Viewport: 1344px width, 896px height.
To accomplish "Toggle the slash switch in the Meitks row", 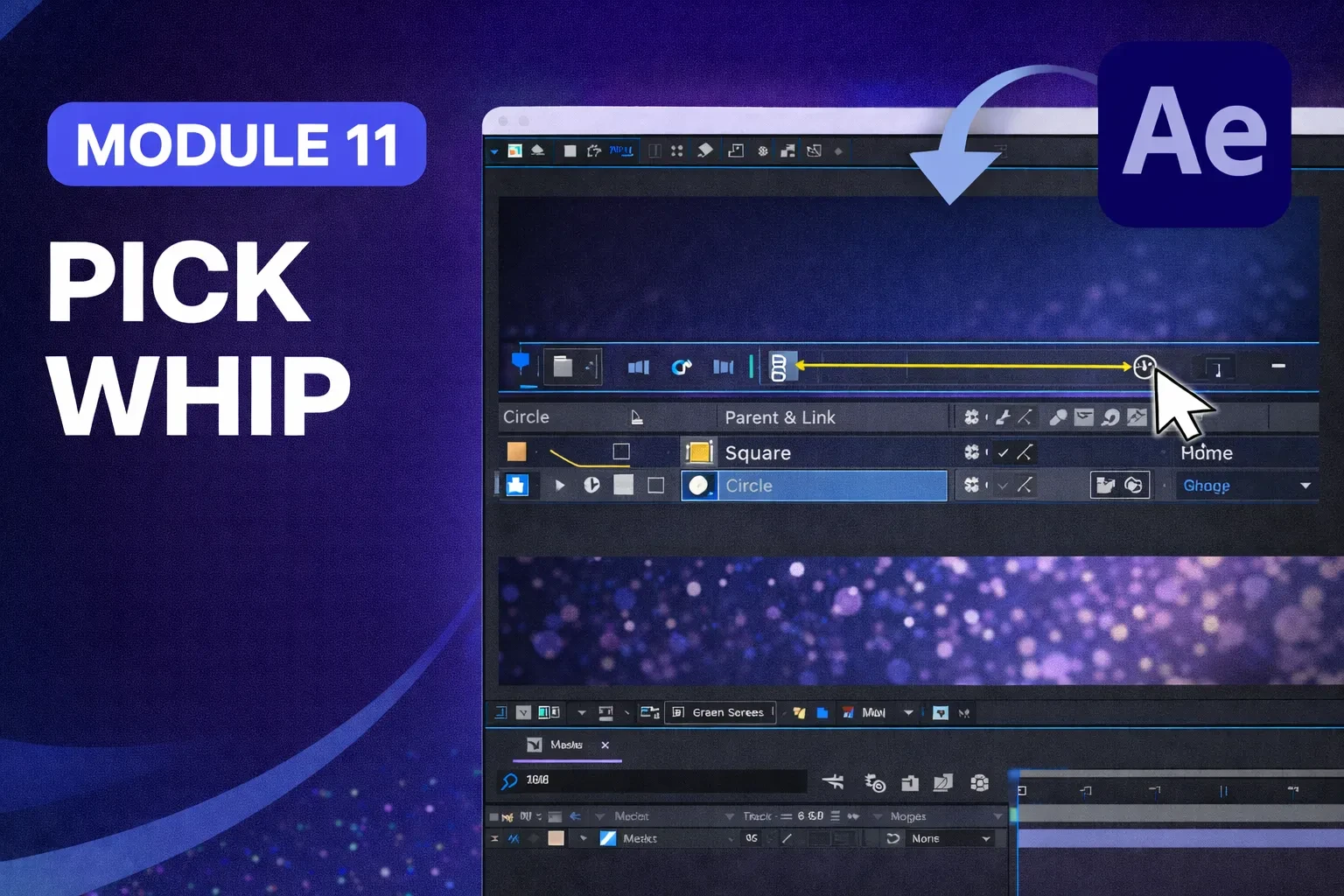I will 787,838.
